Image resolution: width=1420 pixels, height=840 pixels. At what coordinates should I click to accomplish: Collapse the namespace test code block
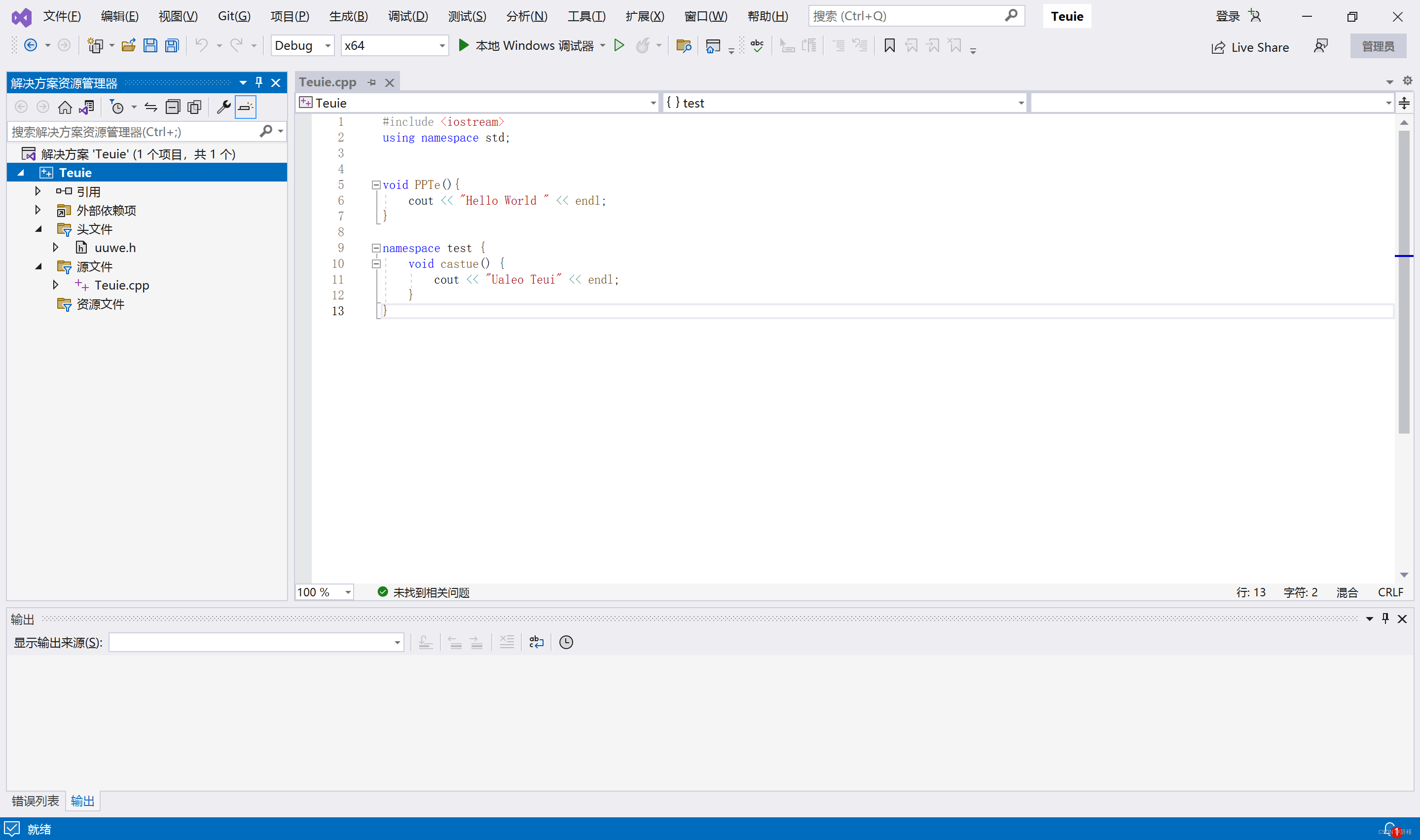coord(376,248)
